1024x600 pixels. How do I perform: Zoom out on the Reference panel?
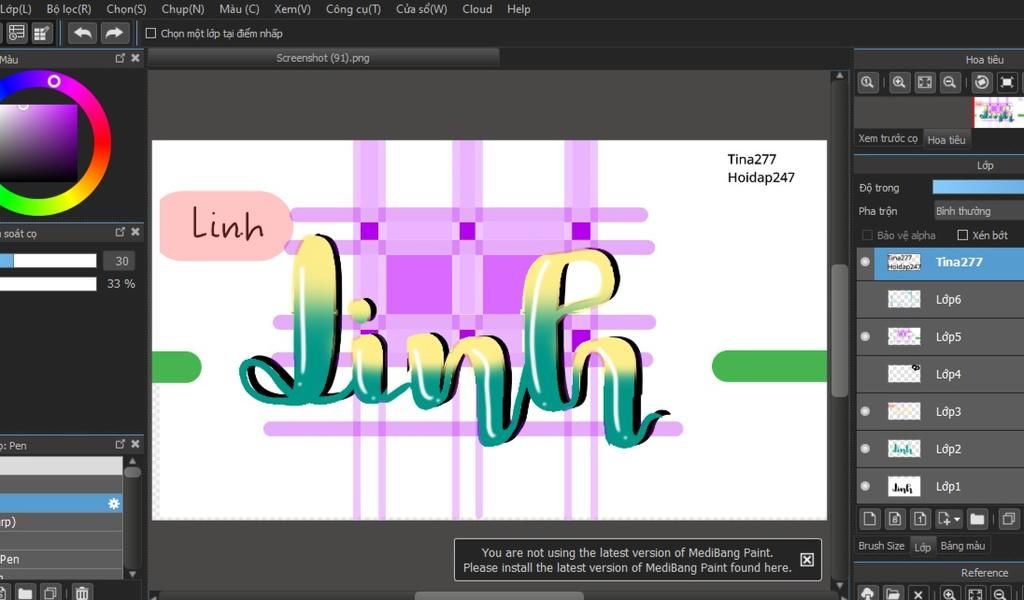point(1000,593)
